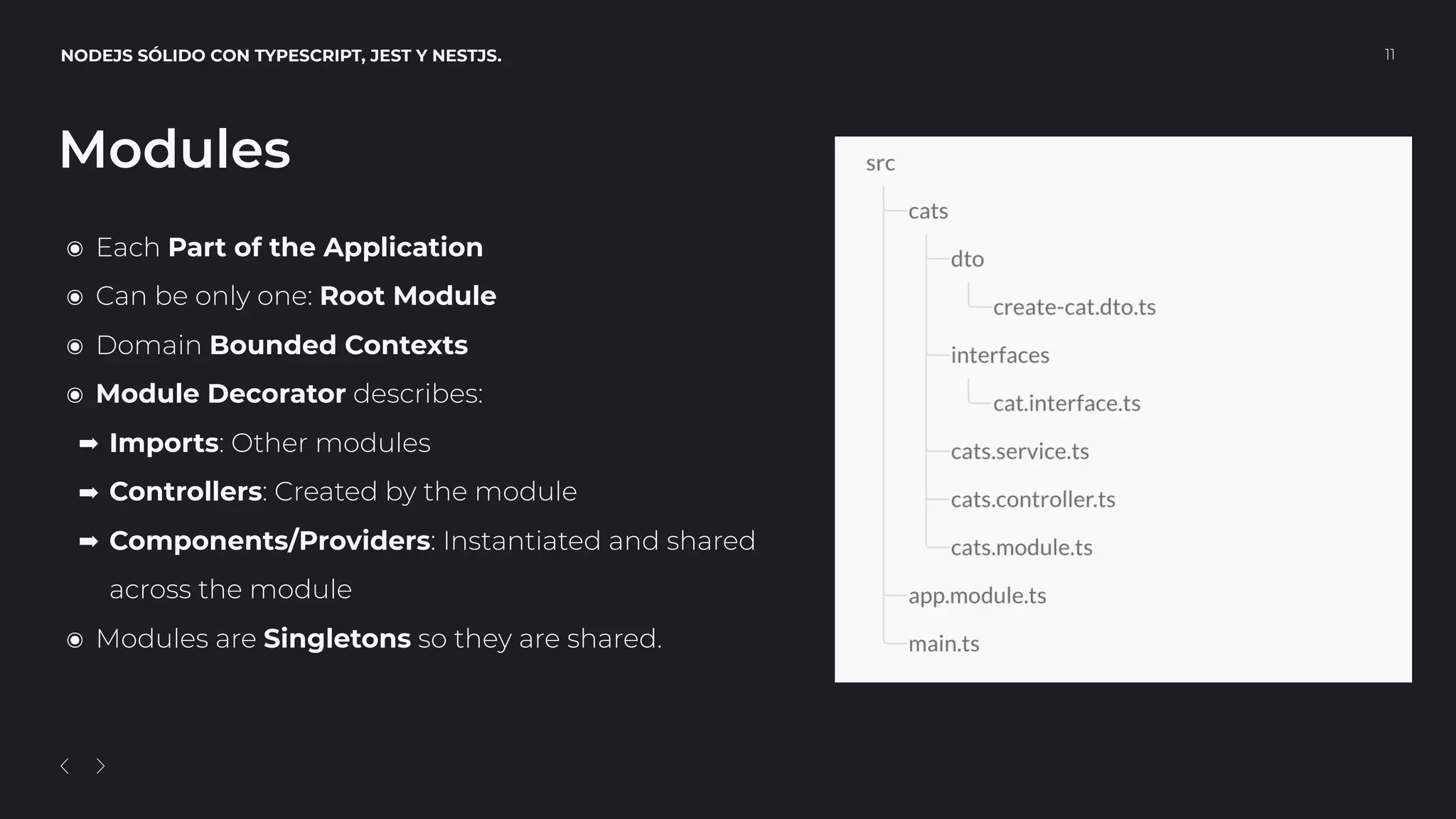The height and width of the screenshot is (819, 1456).
Task: Open cat.interface.ts in the tree
Action: tap(1066, 404)
